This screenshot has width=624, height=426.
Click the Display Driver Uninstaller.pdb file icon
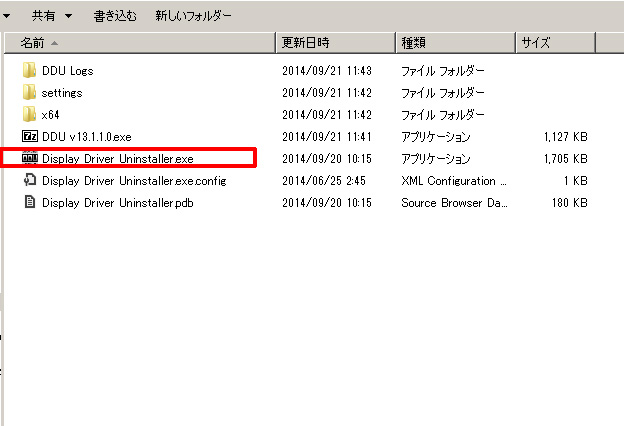pos(30,202)
